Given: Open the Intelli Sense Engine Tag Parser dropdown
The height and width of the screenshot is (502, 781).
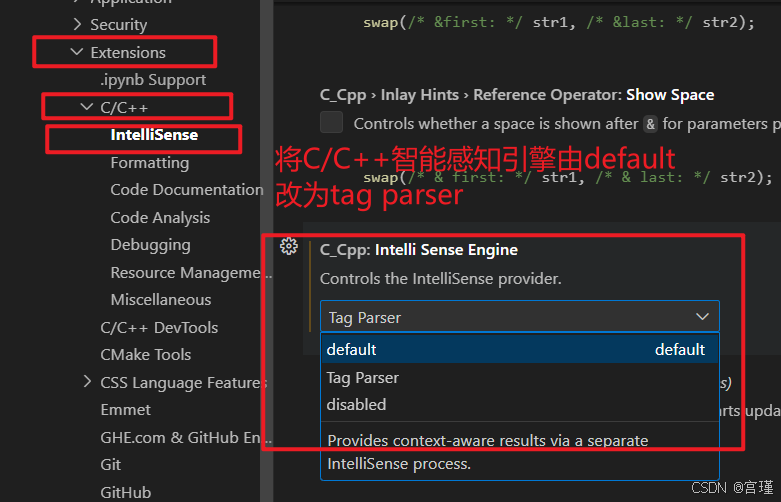Looking at the screenshot, I should pyautogui.click(x=520, y=317).
